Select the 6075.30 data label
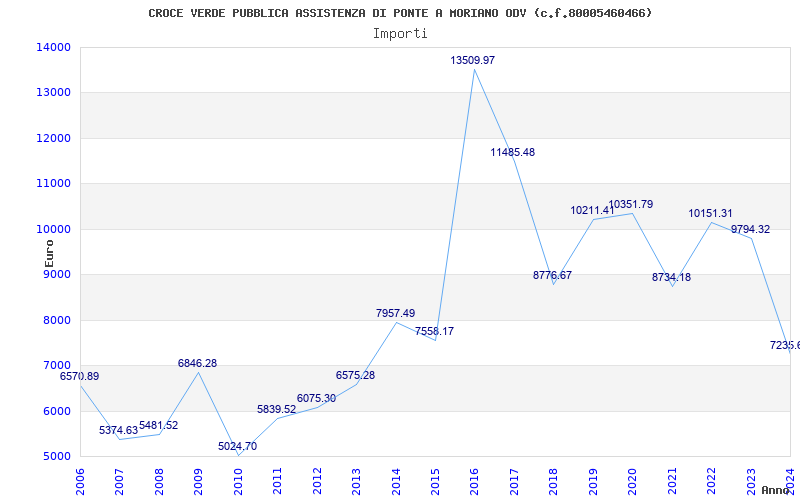Image resolution: width=800 pixels, height=500 pixels. coord(316,398)
